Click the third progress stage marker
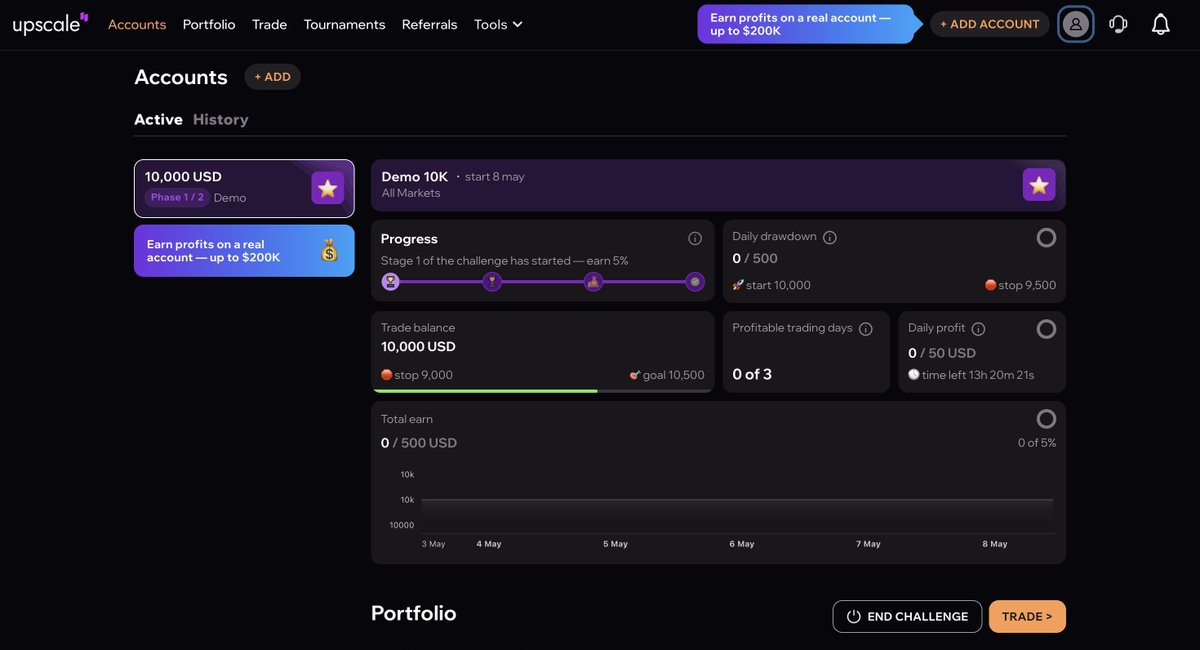The width and height of the screenshot is (1200, 650). (x=594, y=282)
